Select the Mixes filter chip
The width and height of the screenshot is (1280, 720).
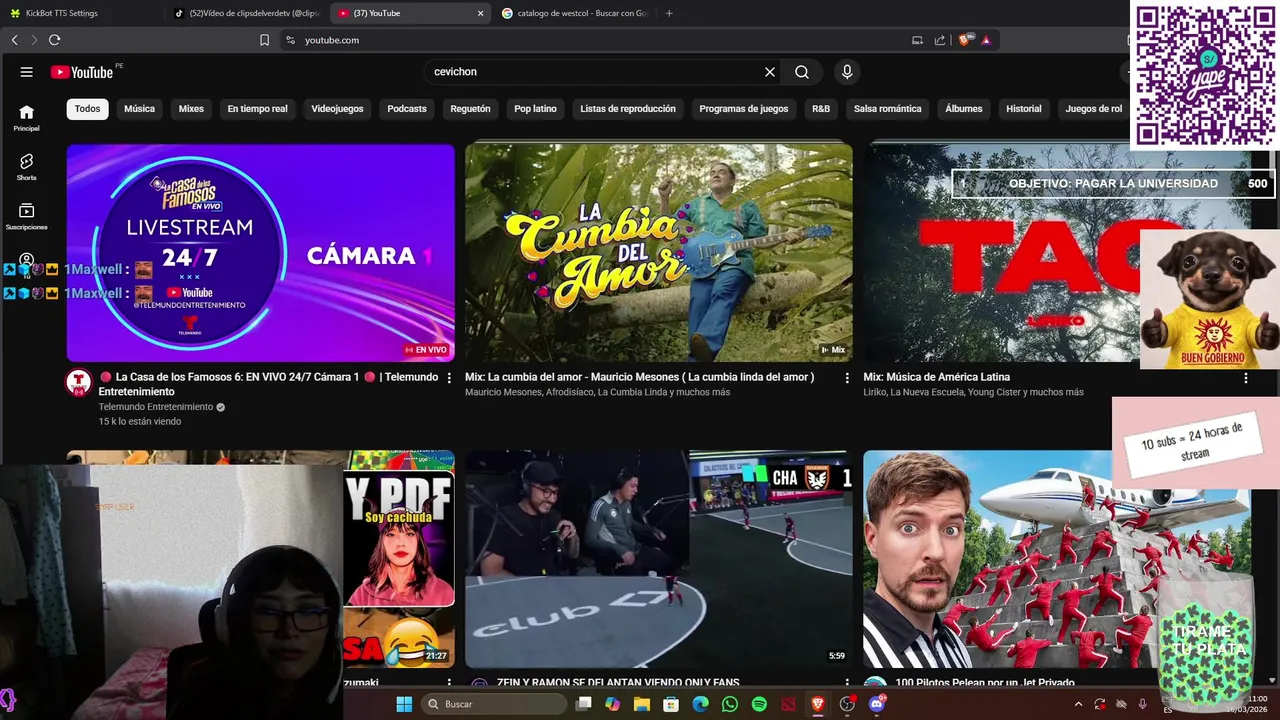[x=191, y=108]
